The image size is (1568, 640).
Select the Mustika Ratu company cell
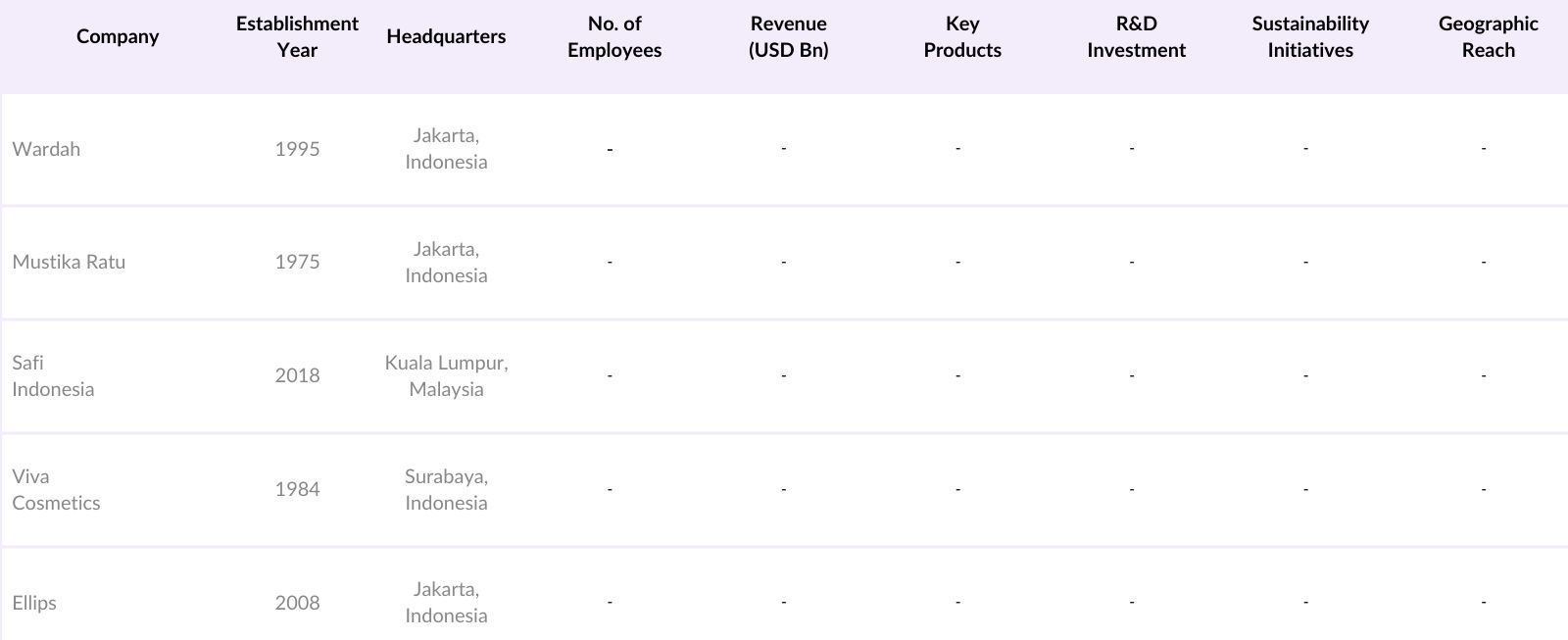coord(69,262)
